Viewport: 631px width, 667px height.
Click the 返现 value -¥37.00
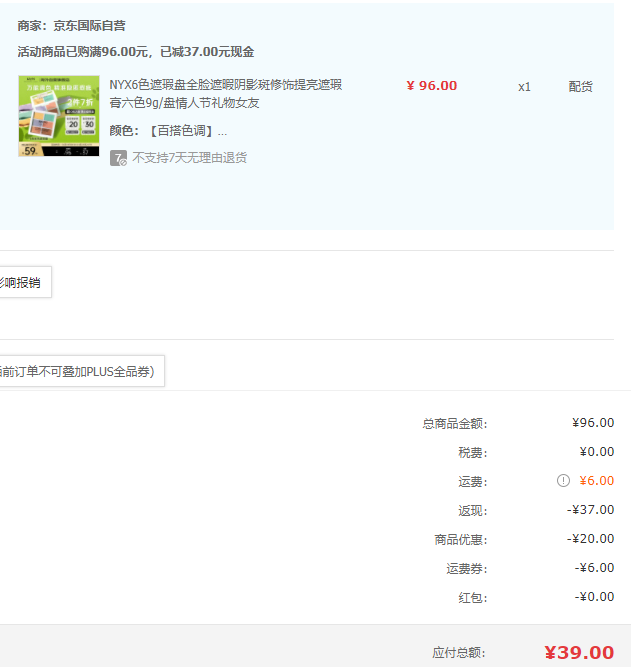pos(590,510)
